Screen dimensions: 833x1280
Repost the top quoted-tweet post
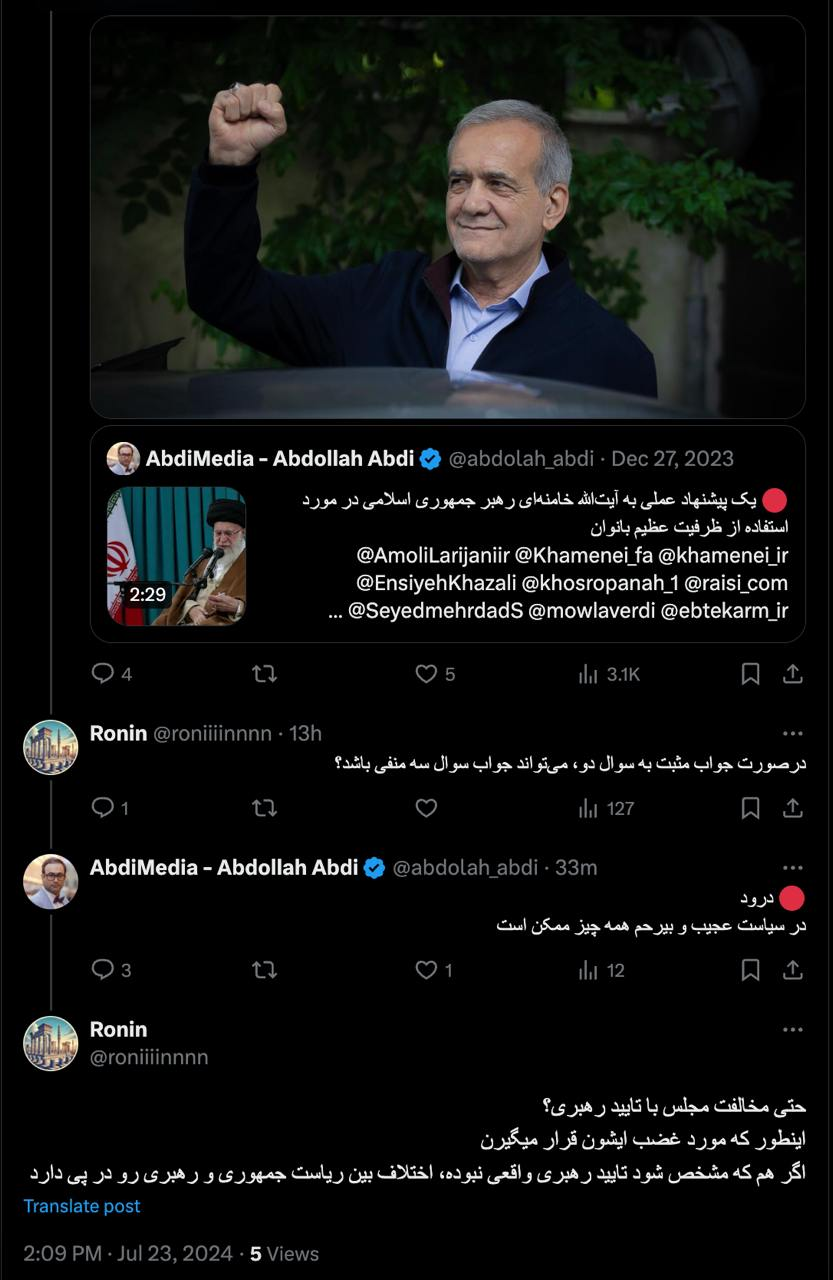point(264,674)
